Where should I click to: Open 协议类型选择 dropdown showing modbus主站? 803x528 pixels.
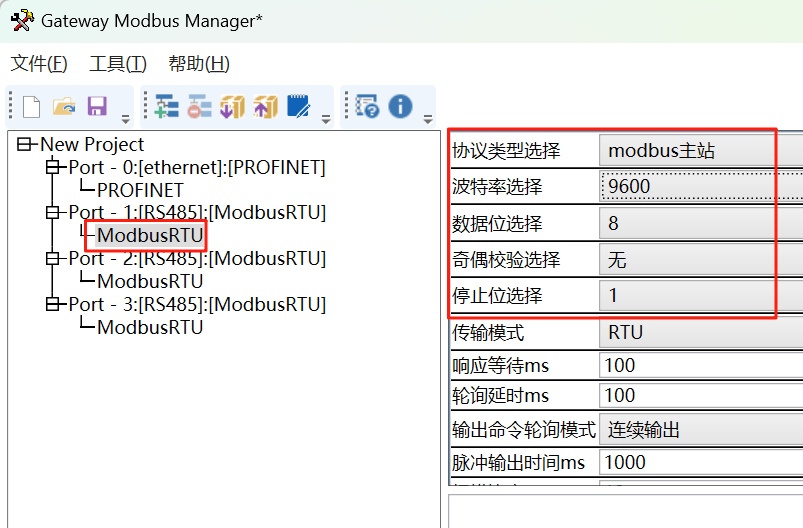[701, 151]
